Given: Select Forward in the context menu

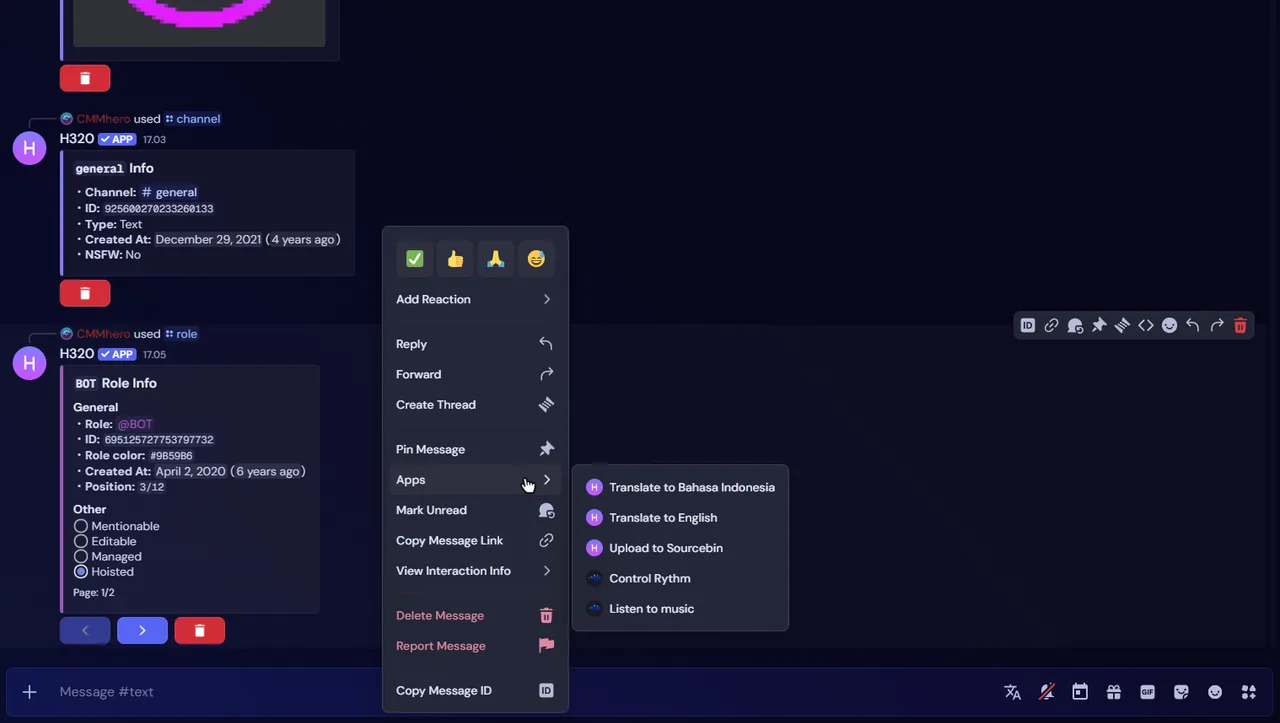Looking at the screenshot, I should pos(475,374).
